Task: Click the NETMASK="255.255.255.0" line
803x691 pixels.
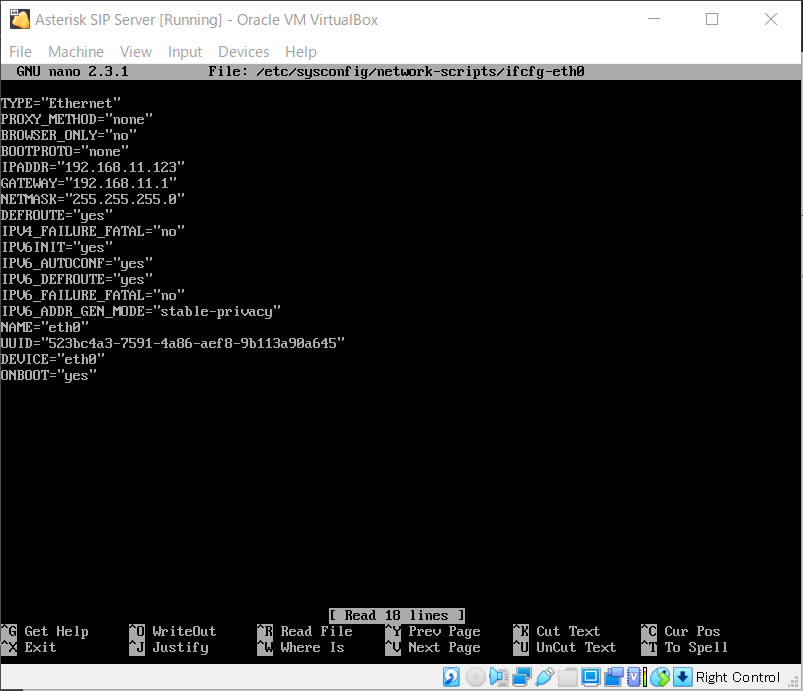Action: point(93,199)
